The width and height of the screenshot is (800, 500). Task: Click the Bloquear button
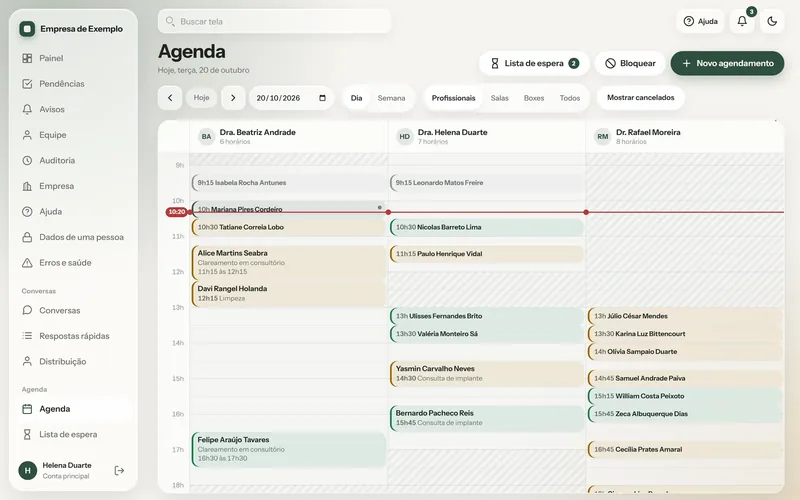click(x=630, y=63)
